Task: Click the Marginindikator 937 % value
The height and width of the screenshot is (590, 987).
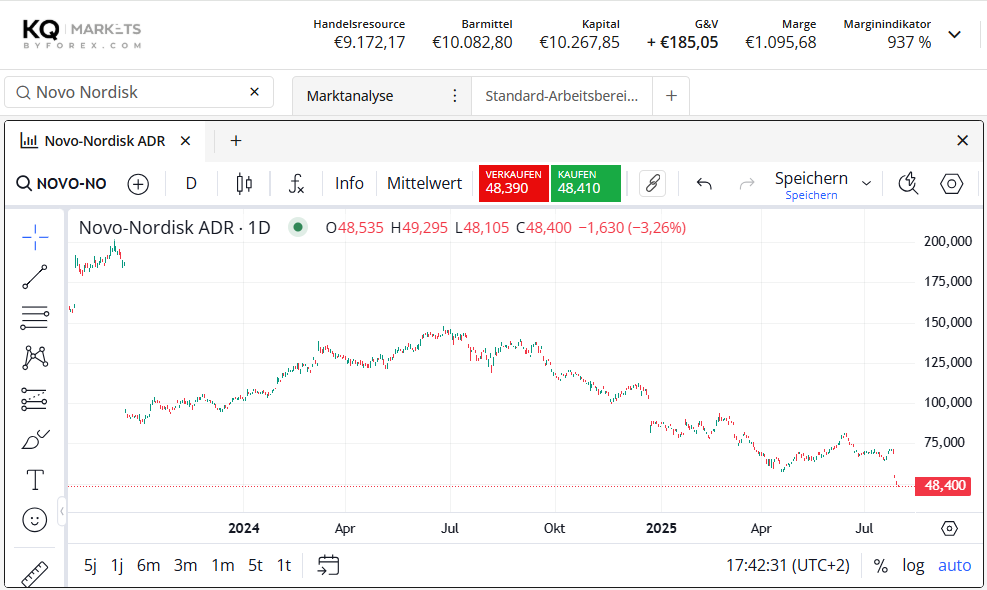Action: point(909,42)
